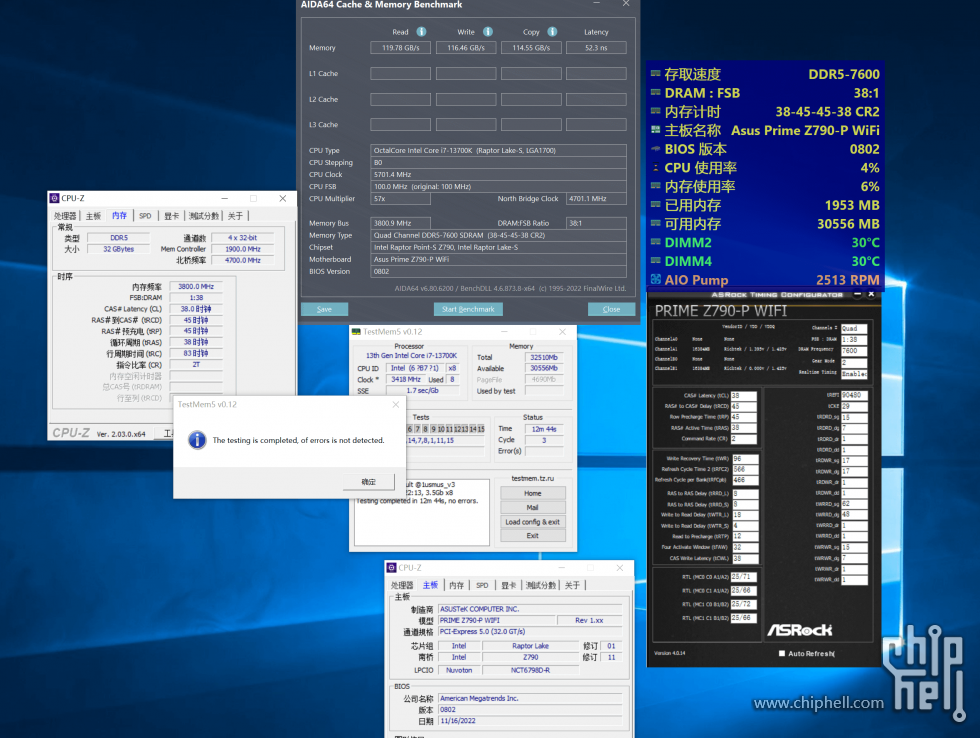Click the North Bridge Clock 4701.1 MHz value
The width and height of the screenshot is (980, 738).
click(x=596, y=199)
